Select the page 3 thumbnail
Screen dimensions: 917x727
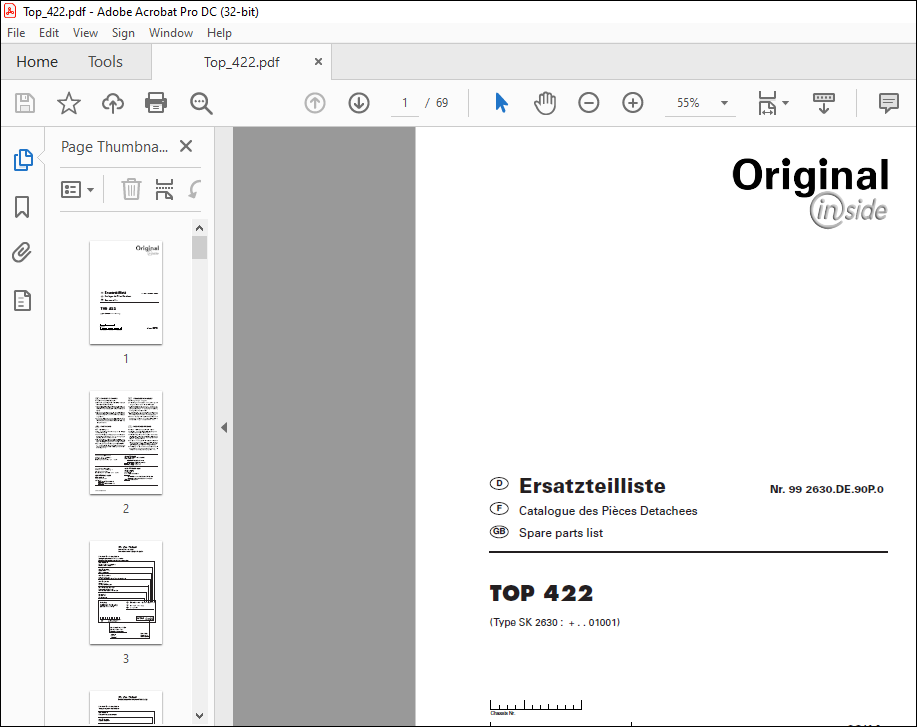126,592
